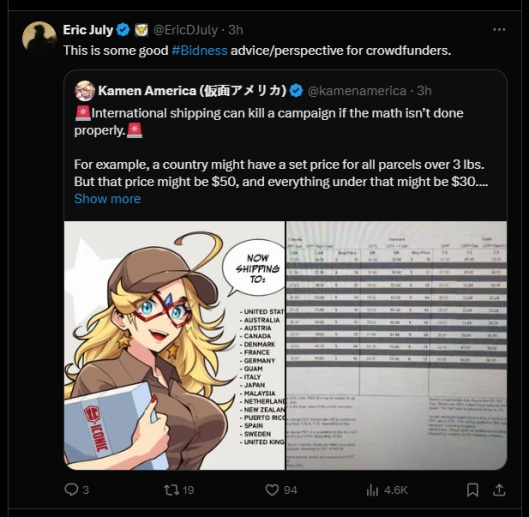Open the shipping spreadsheet photo
529x517 pixels.
point(396,345)
